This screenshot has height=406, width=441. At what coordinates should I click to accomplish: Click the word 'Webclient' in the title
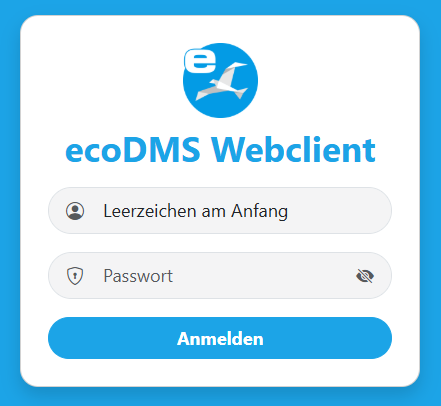[293, 150]
